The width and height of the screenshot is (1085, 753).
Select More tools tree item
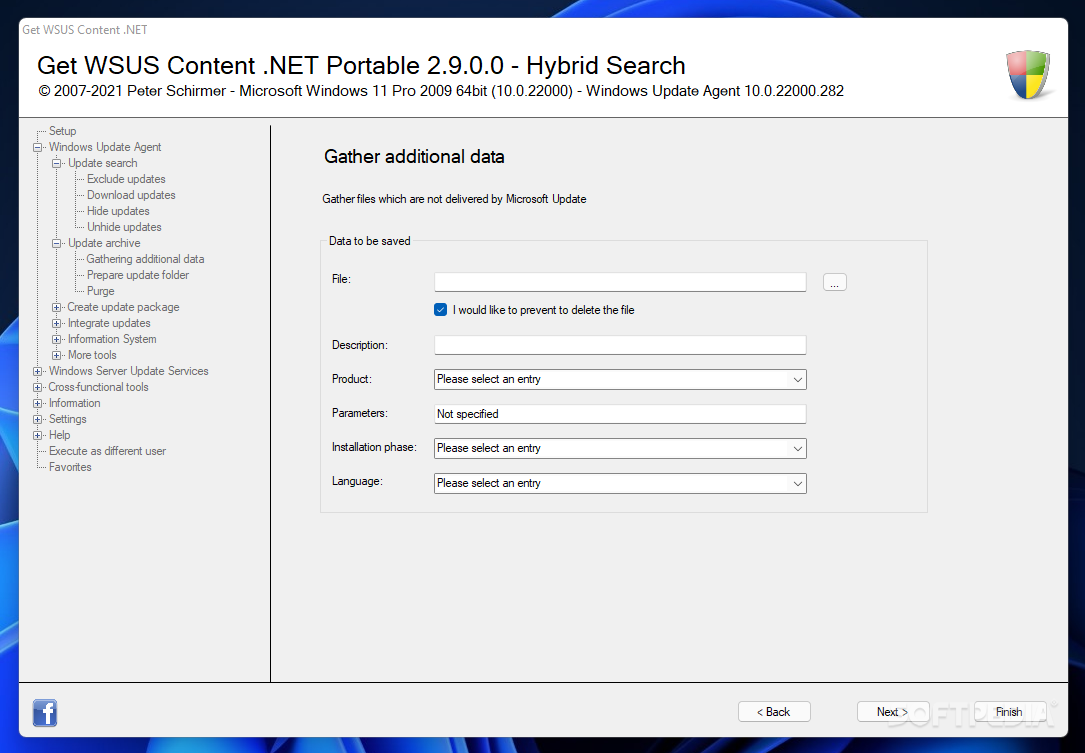(92, 354)
